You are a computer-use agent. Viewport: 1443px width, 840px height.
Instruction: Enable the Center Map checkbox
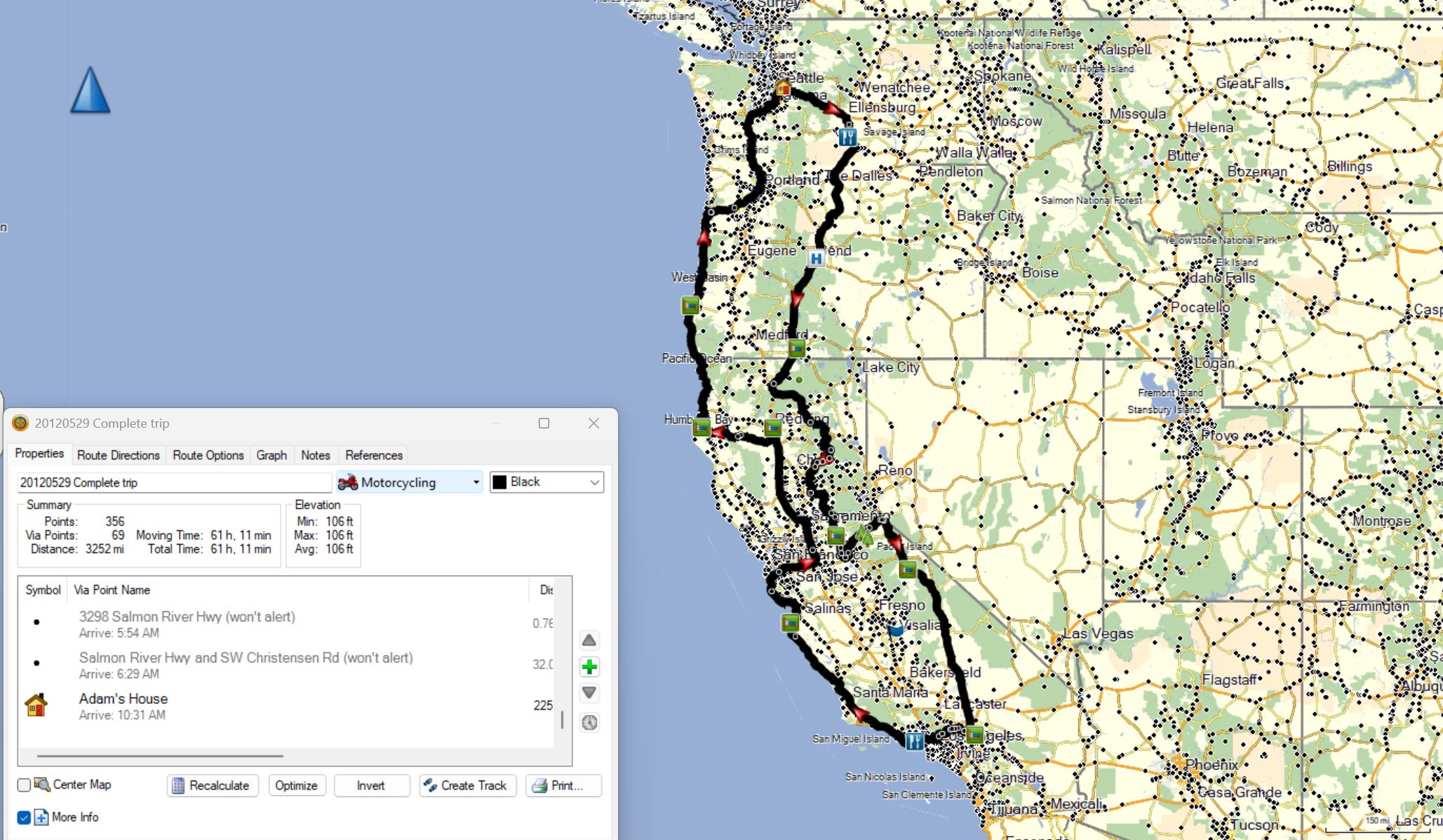pyautogui.click(x=24, y=785)
